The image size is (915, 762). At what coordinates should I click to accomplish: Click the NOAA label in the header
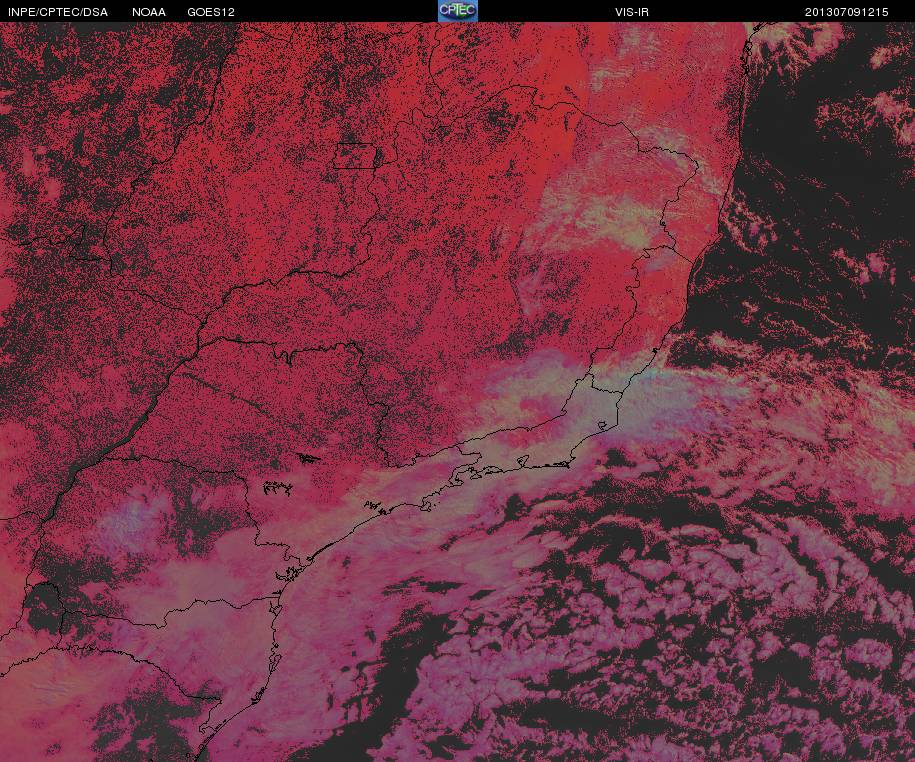[149, 12]
